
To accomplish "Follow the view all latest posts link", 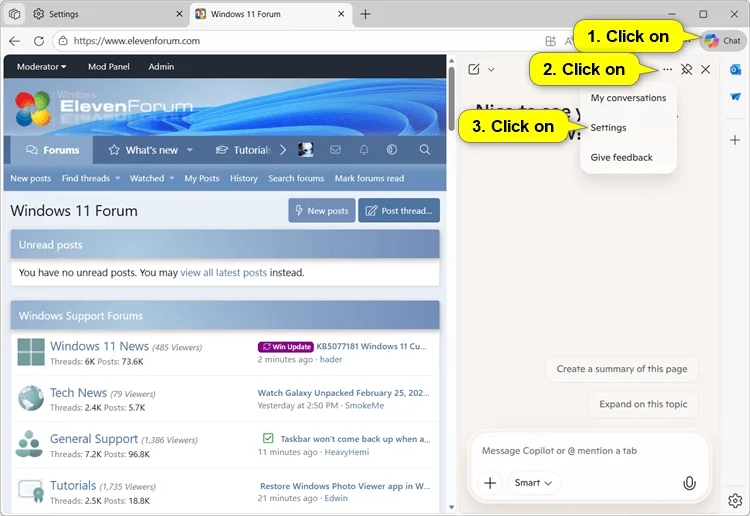I will point(223,273).
